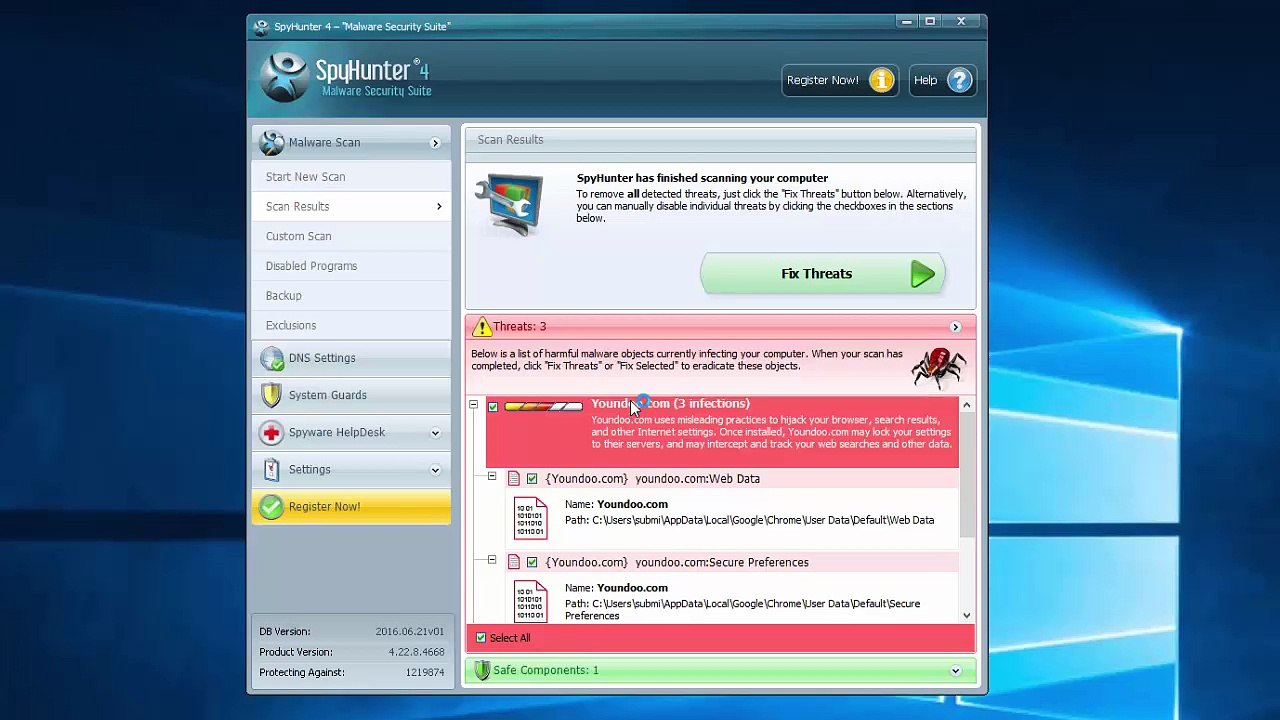
Task: Click the Scan Results panel heading
Action: 510,140
